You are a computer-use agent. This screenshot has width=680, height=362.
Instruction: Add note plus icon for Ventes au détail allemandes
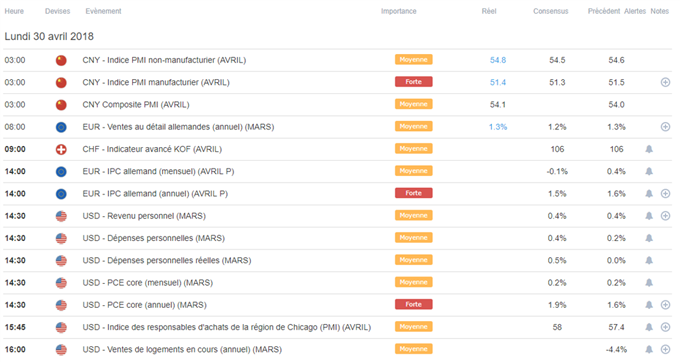click(665, 127)
